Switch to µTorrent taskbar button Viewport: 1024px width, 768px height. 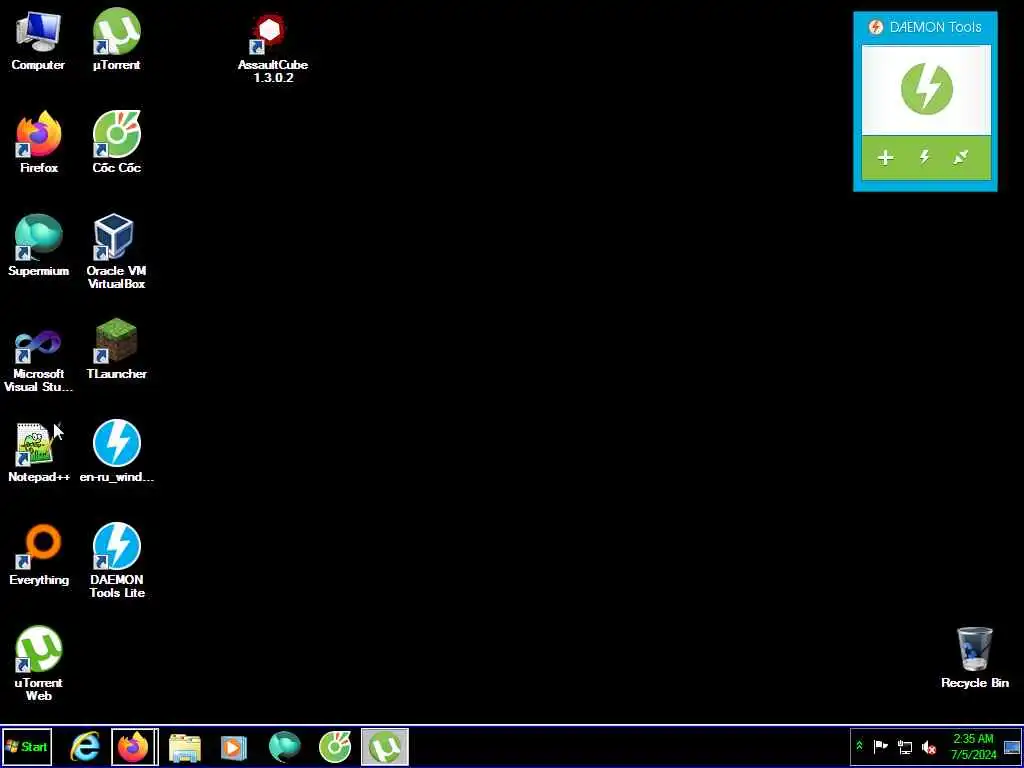tap(385, 747)
